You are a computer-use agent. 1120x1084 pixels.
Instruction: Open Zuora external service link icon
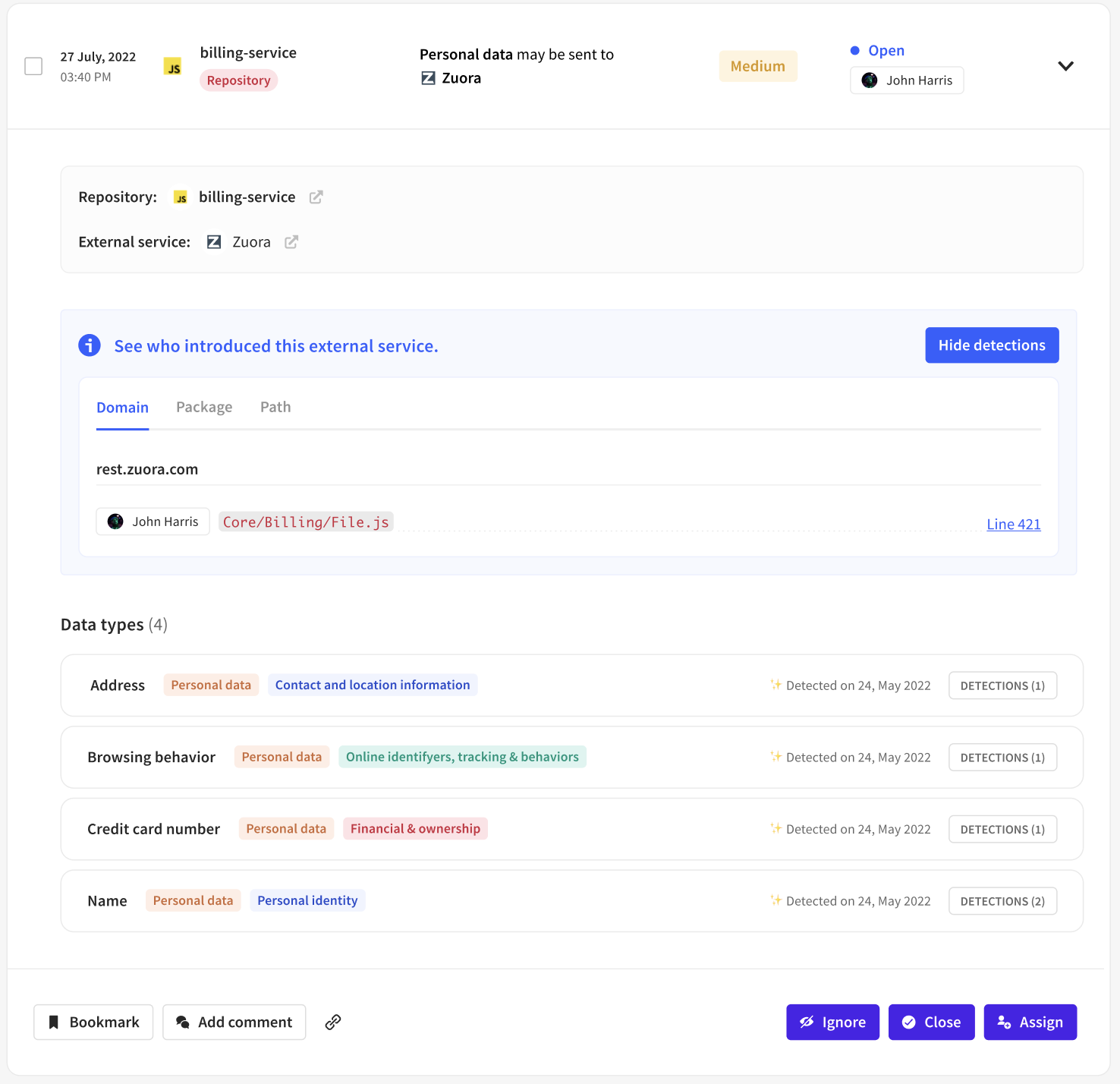pyautogui.click(x=291, y=242)
